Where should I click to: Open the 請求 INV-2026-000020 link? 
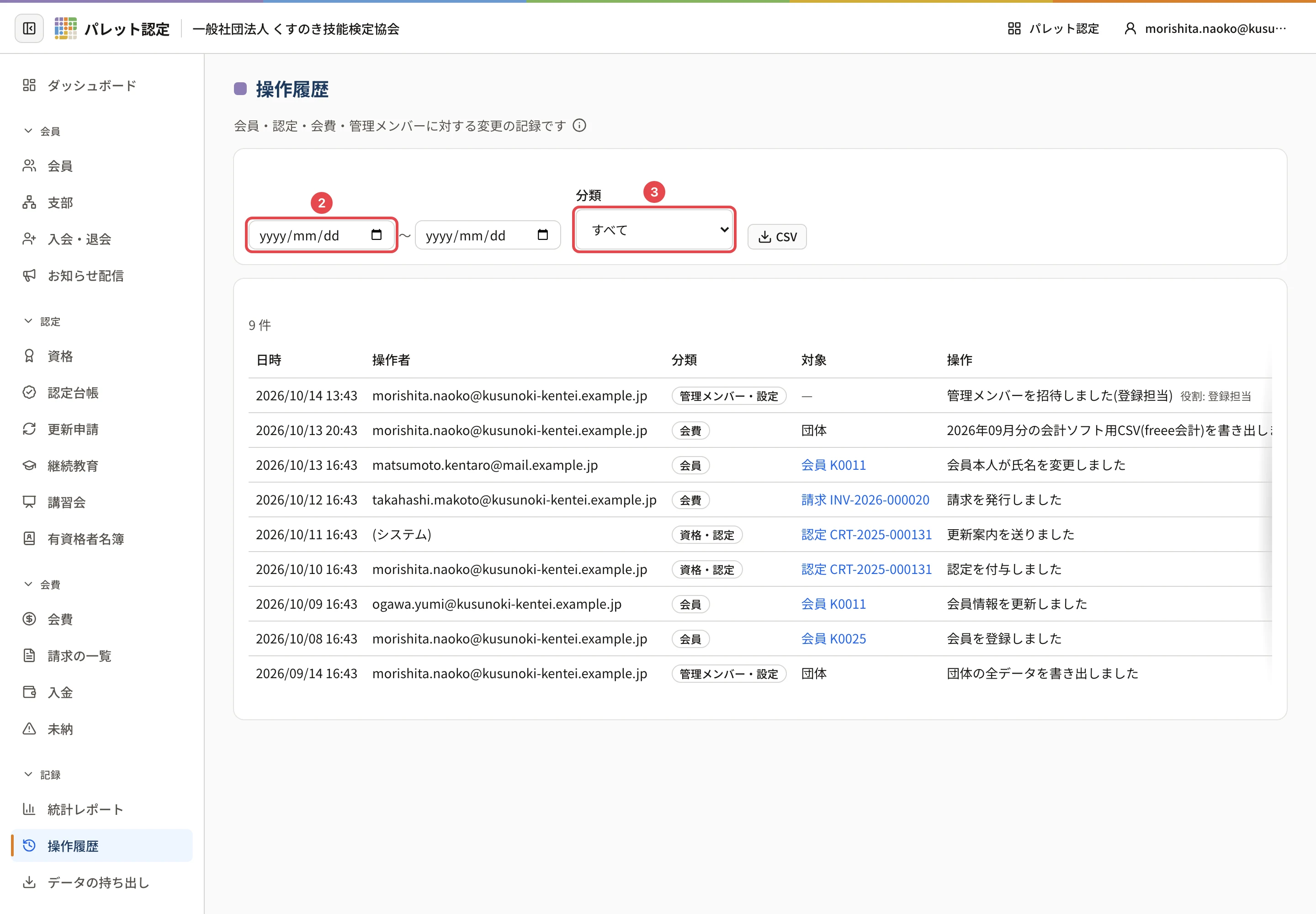click(x=865, y=500)
